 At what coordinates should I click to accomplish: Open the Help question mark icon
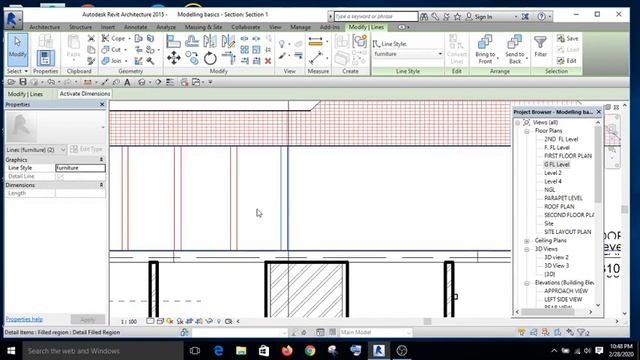point(541,16)
